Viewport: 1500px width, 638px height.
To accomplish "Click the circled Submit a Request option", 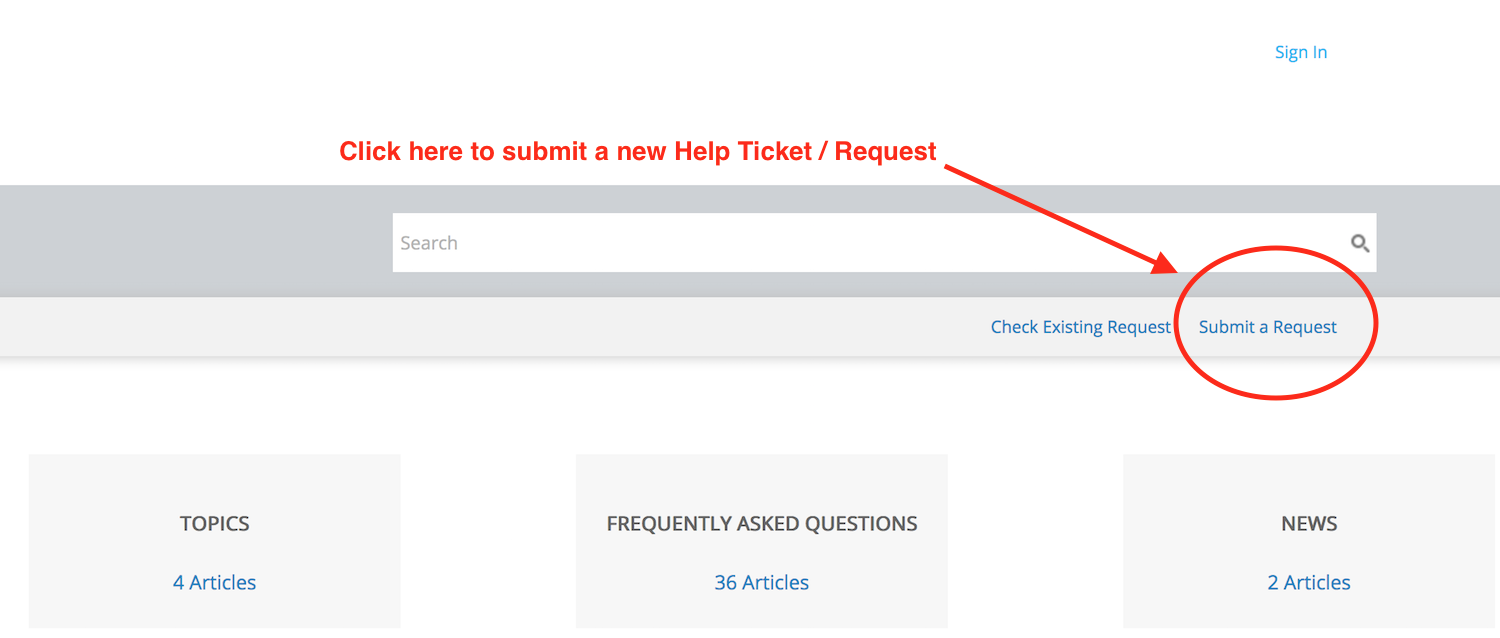I will (1267, 326).
